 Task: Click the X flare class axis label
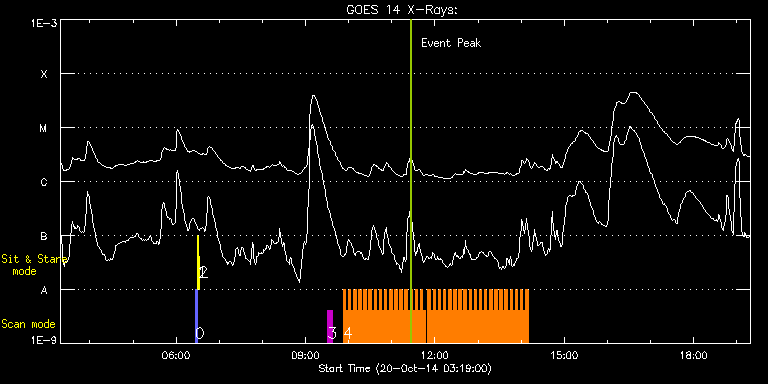[44, 74]
